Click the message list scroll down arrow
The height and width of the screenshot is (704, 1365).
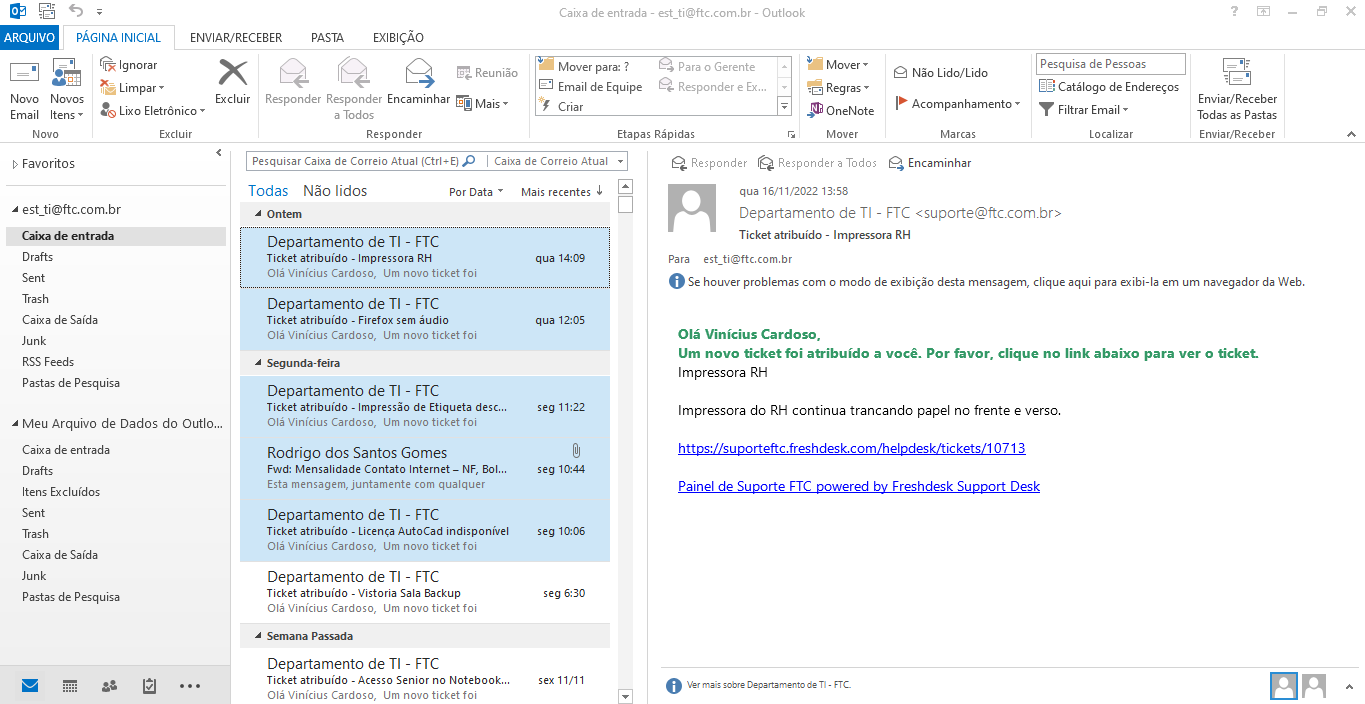point(626,696)
